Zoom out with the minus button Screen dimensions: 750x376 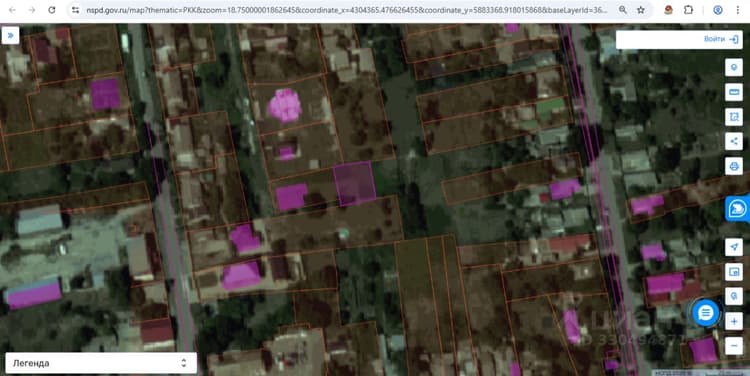734,346
